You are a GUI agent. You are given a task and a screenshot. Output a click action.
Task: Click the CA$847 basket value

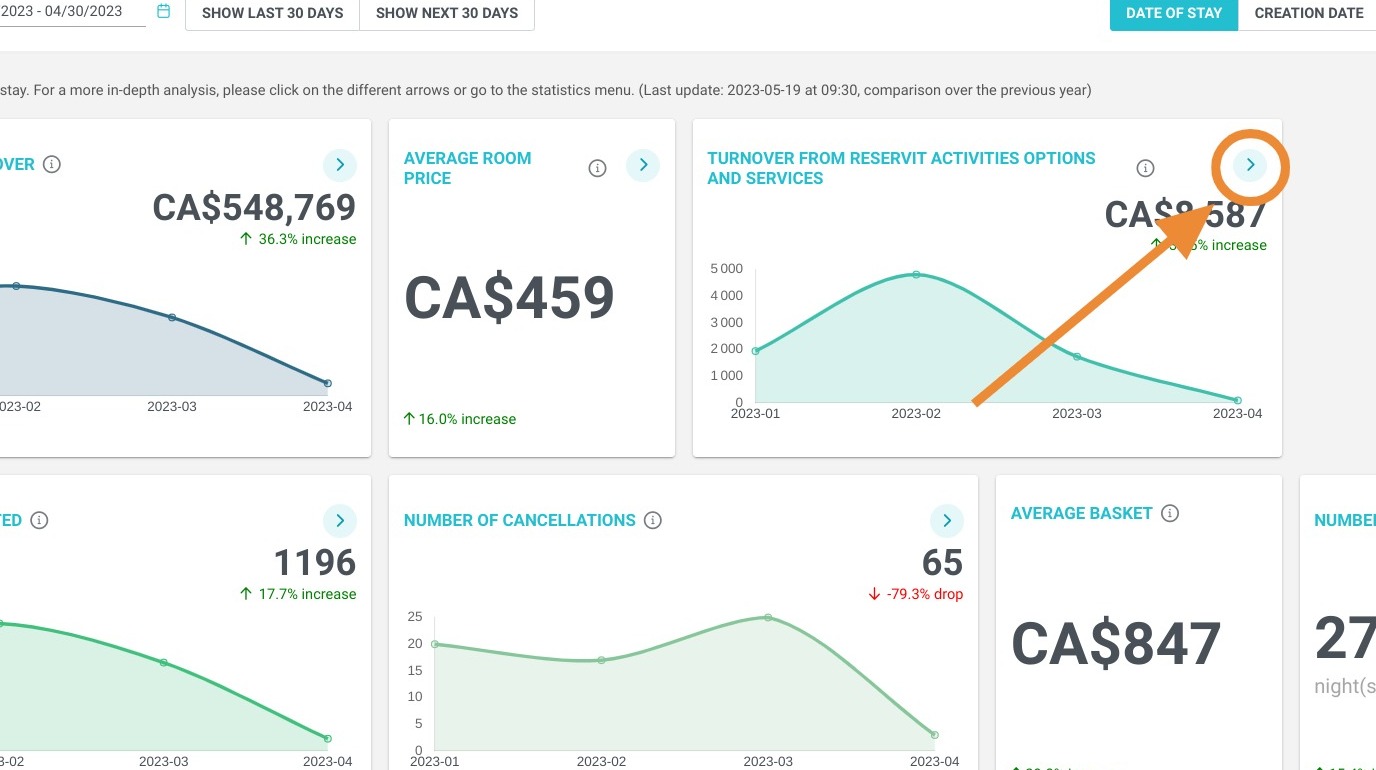1116,644
